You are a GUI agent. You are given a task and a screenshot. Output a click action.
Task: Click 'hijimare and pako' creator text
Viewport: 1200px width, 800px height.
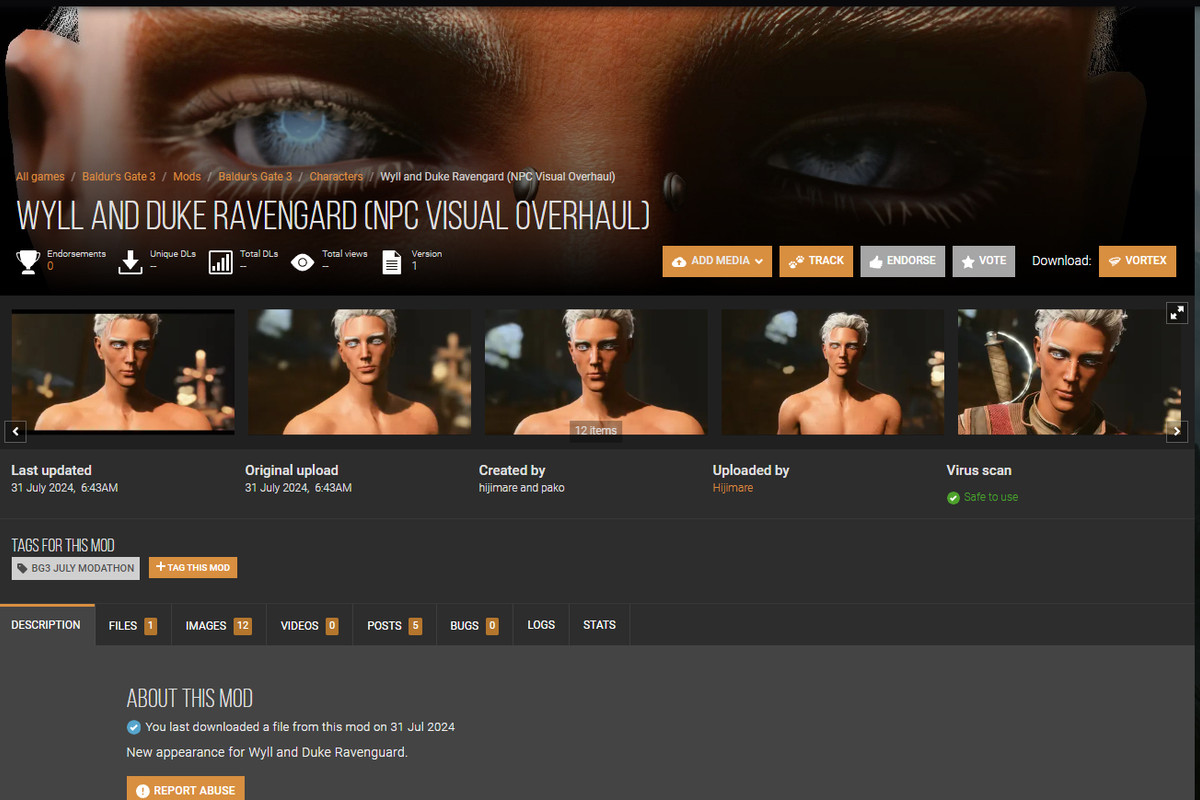point(522,488)
